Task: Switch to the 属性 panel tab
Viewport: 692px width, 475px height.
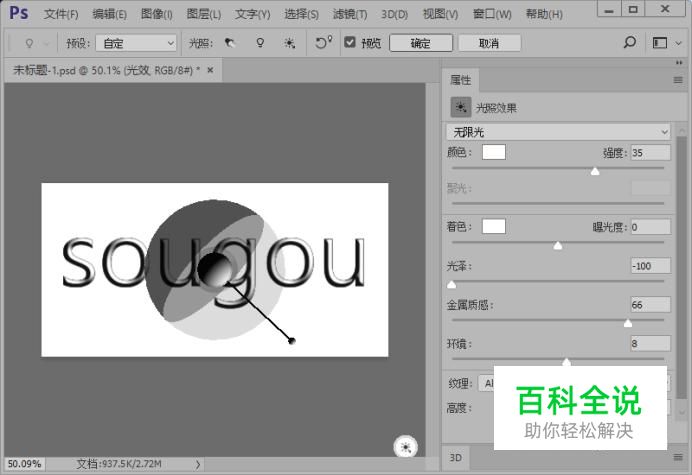Action: click(461, 80)
